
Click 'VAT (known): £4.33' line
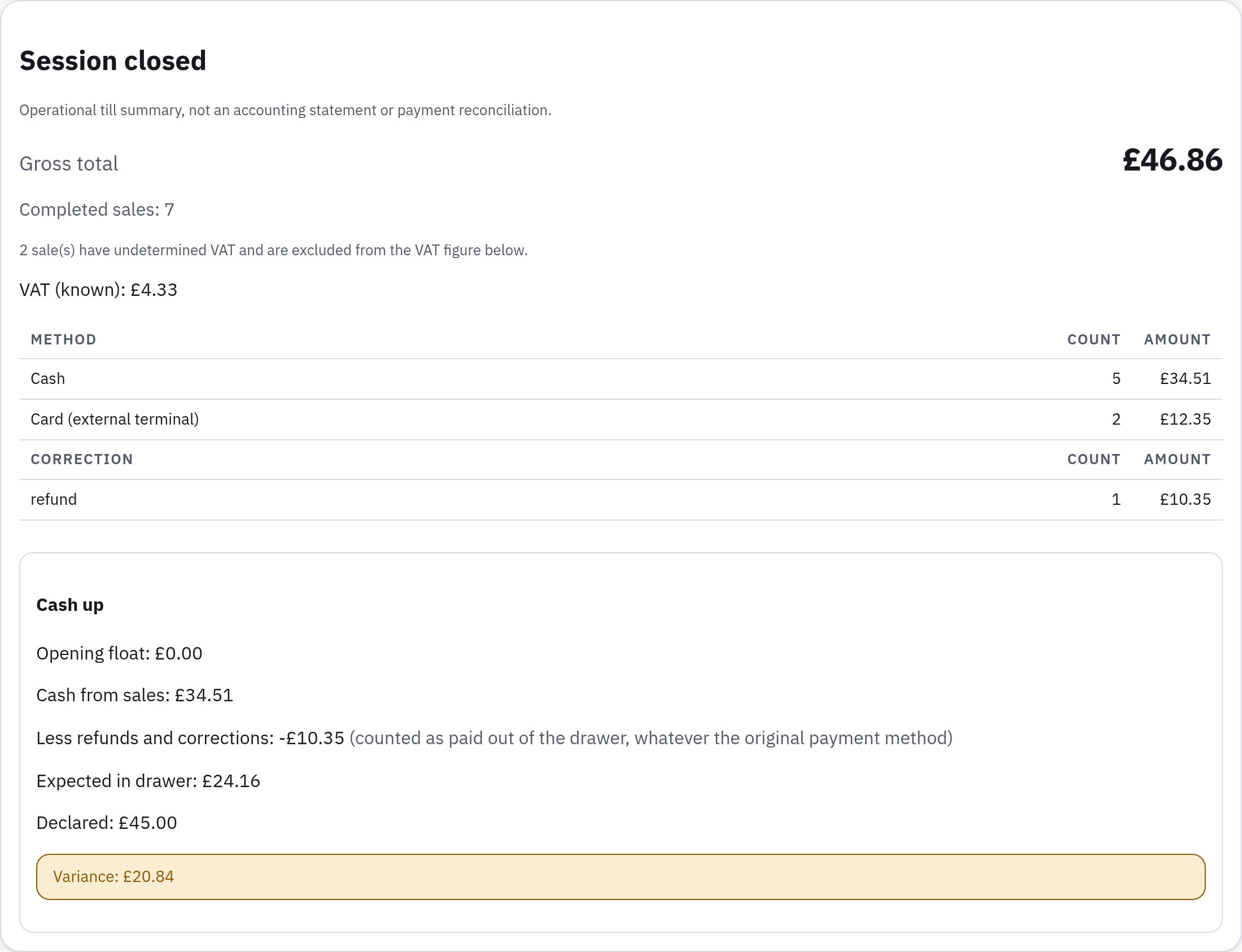(99, 290)
